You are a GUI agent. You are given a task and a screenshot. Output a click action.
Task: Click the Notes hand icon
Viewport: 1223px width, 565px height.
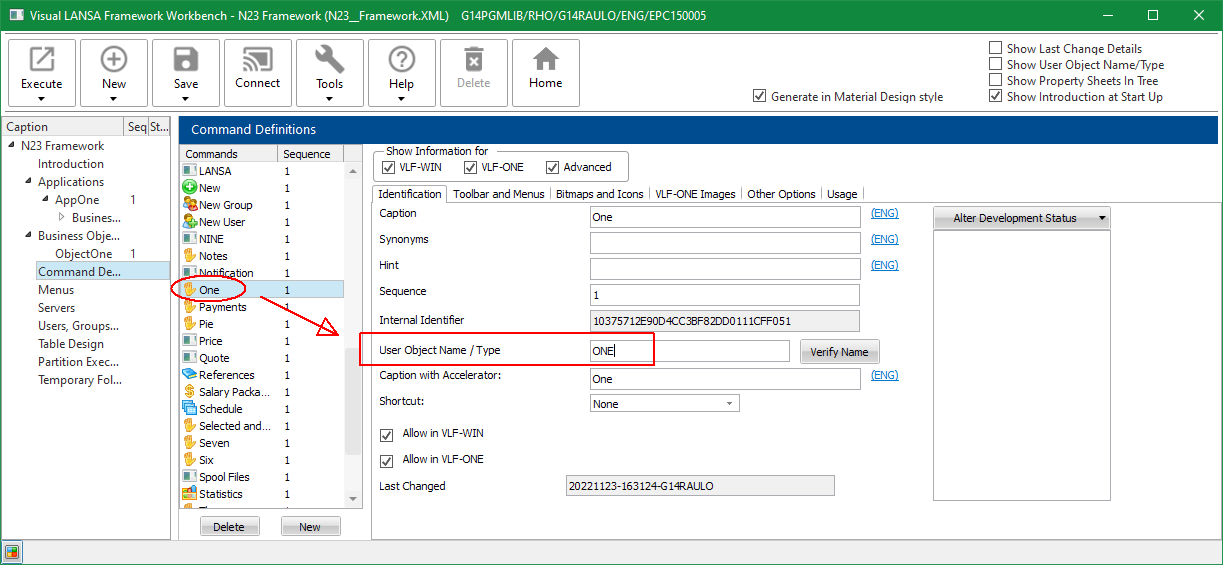(189, 256)
